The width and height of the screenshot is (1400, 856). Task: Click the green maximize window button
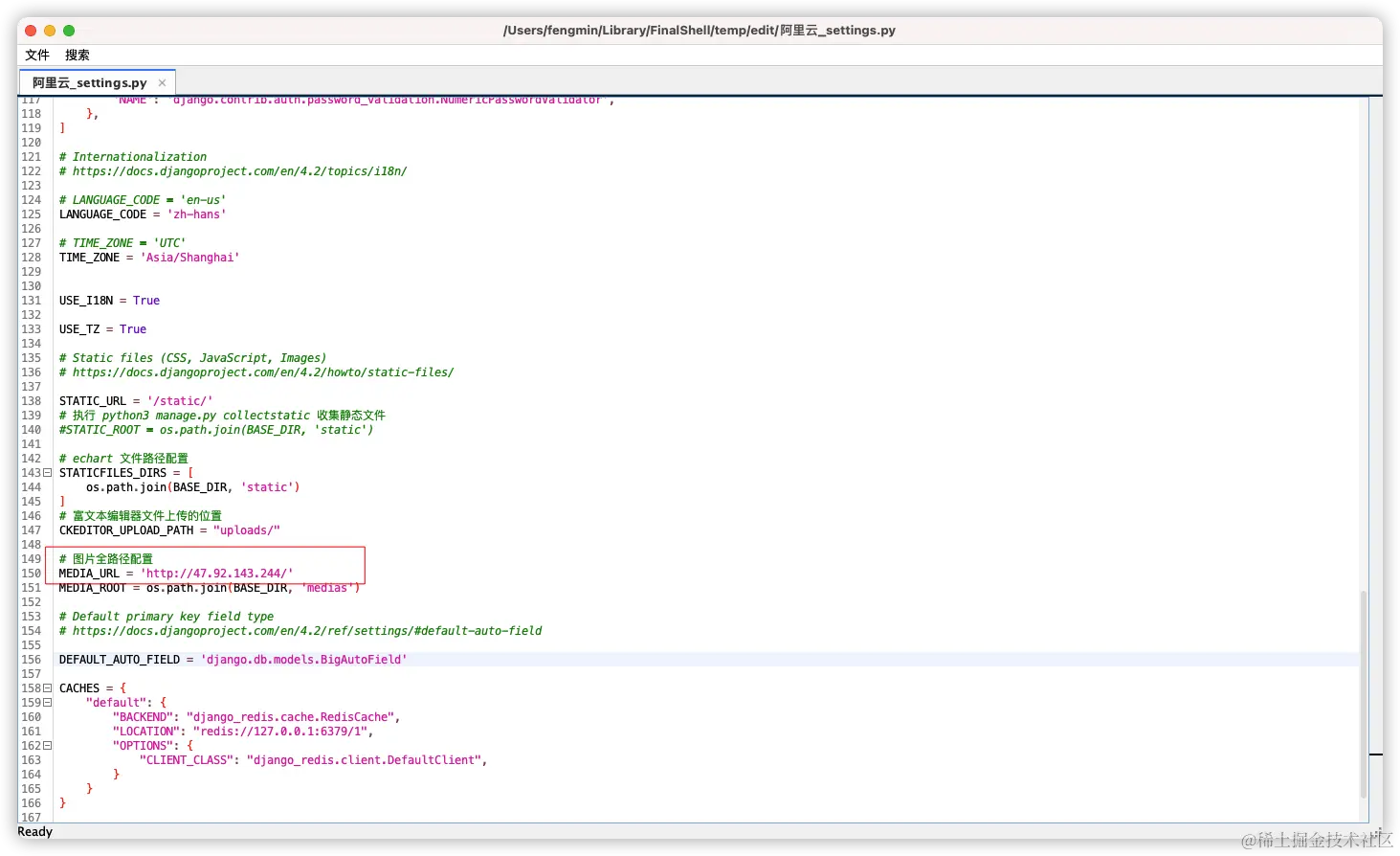coord(69,31)
